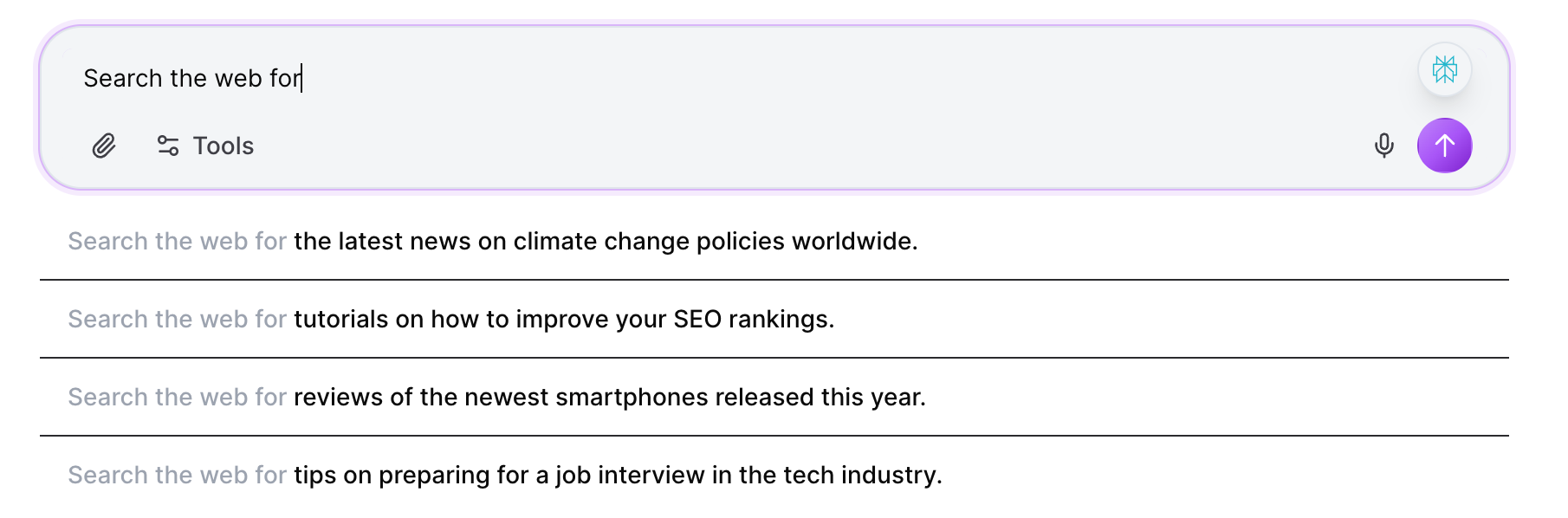Click gray 'Search the web for' before climate suggestion
Screen dimensions: 1568x518
[177, 241]
